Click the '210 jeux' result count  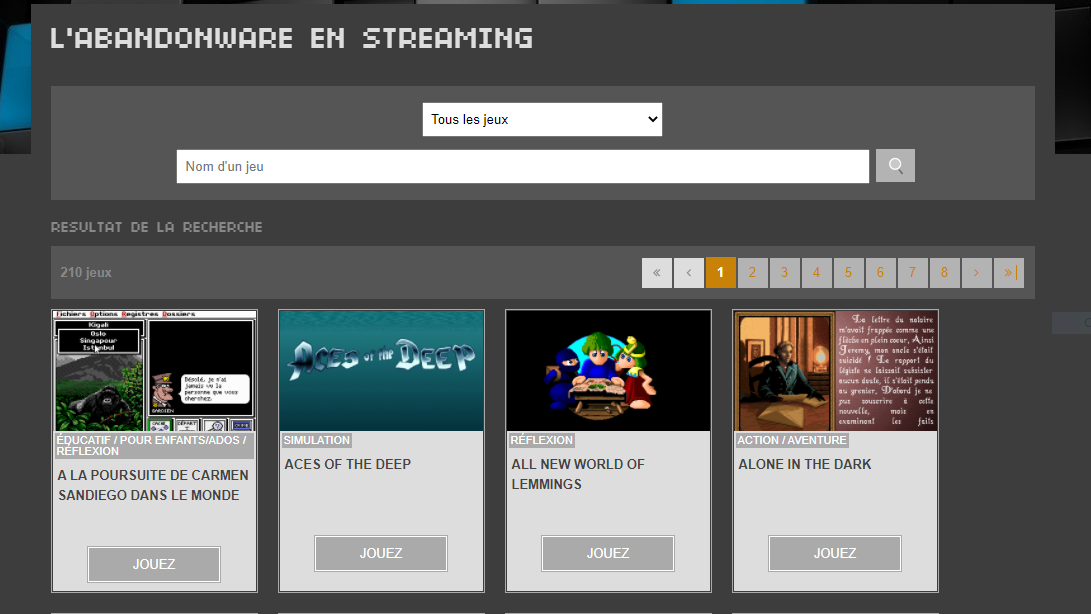pos(86,272)
